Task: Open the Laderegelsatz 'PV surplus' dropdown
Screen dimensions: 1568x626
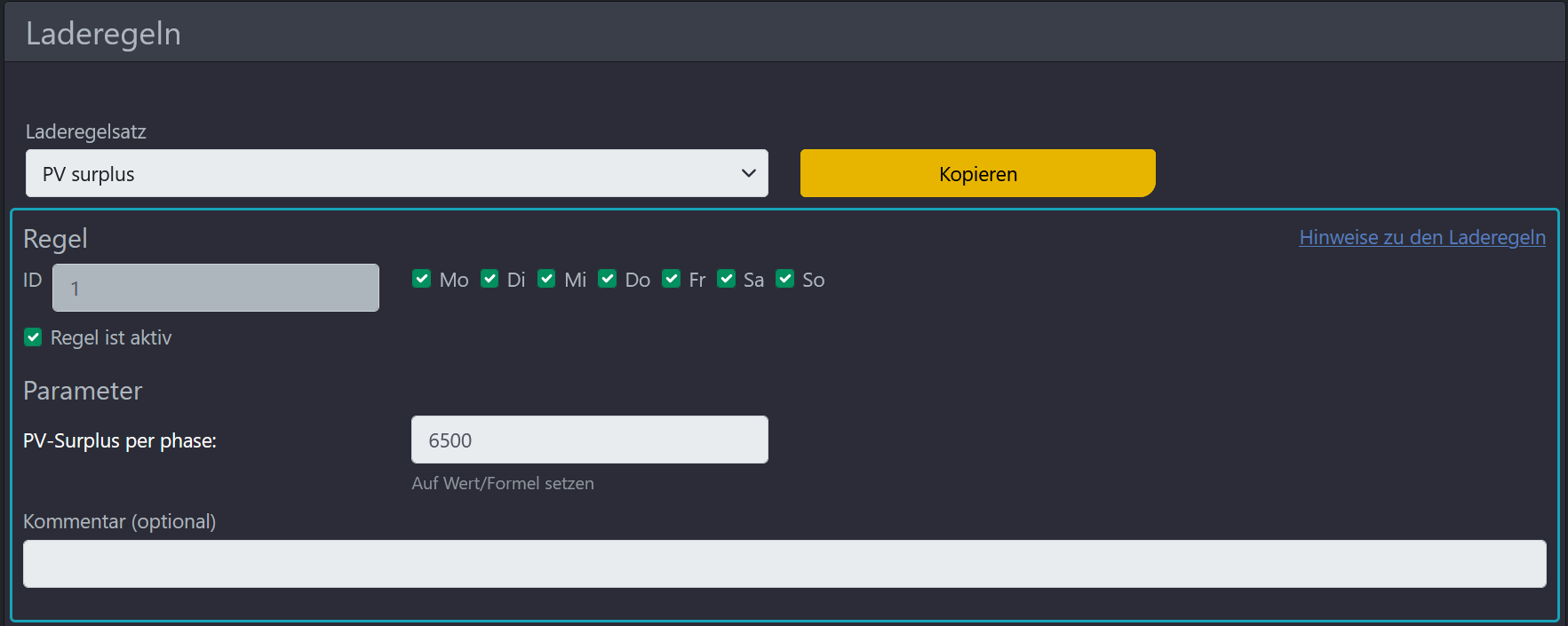Action: 396,174
